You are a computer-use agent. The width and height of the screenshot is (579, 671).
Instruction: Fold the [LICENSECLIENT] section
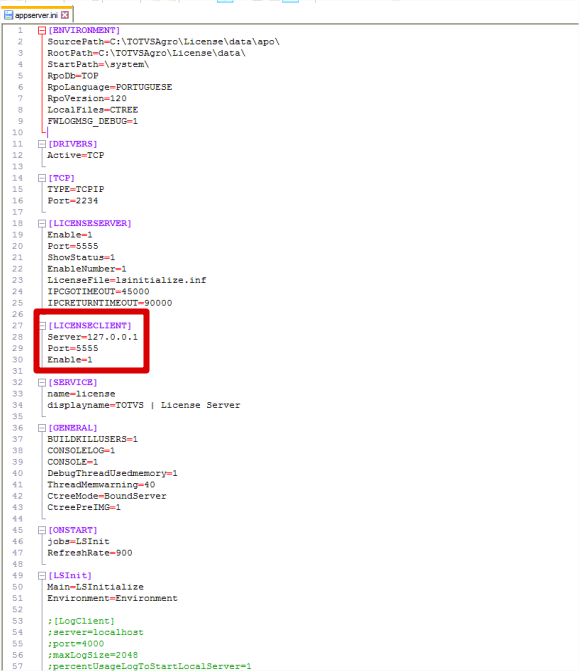(42, 326)
